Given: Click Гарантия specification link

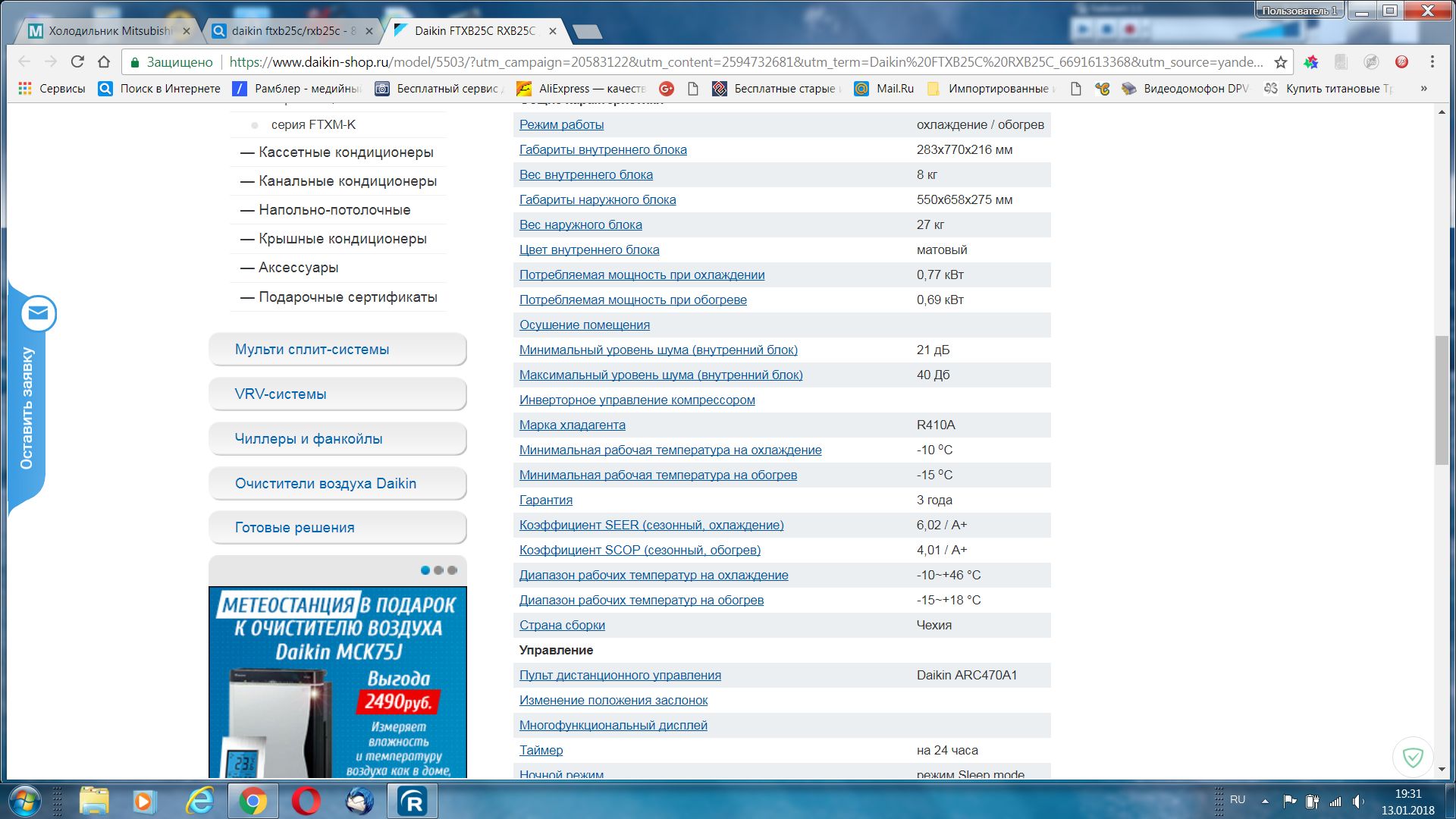Looking at the screenshot, I should coord(546,500).
